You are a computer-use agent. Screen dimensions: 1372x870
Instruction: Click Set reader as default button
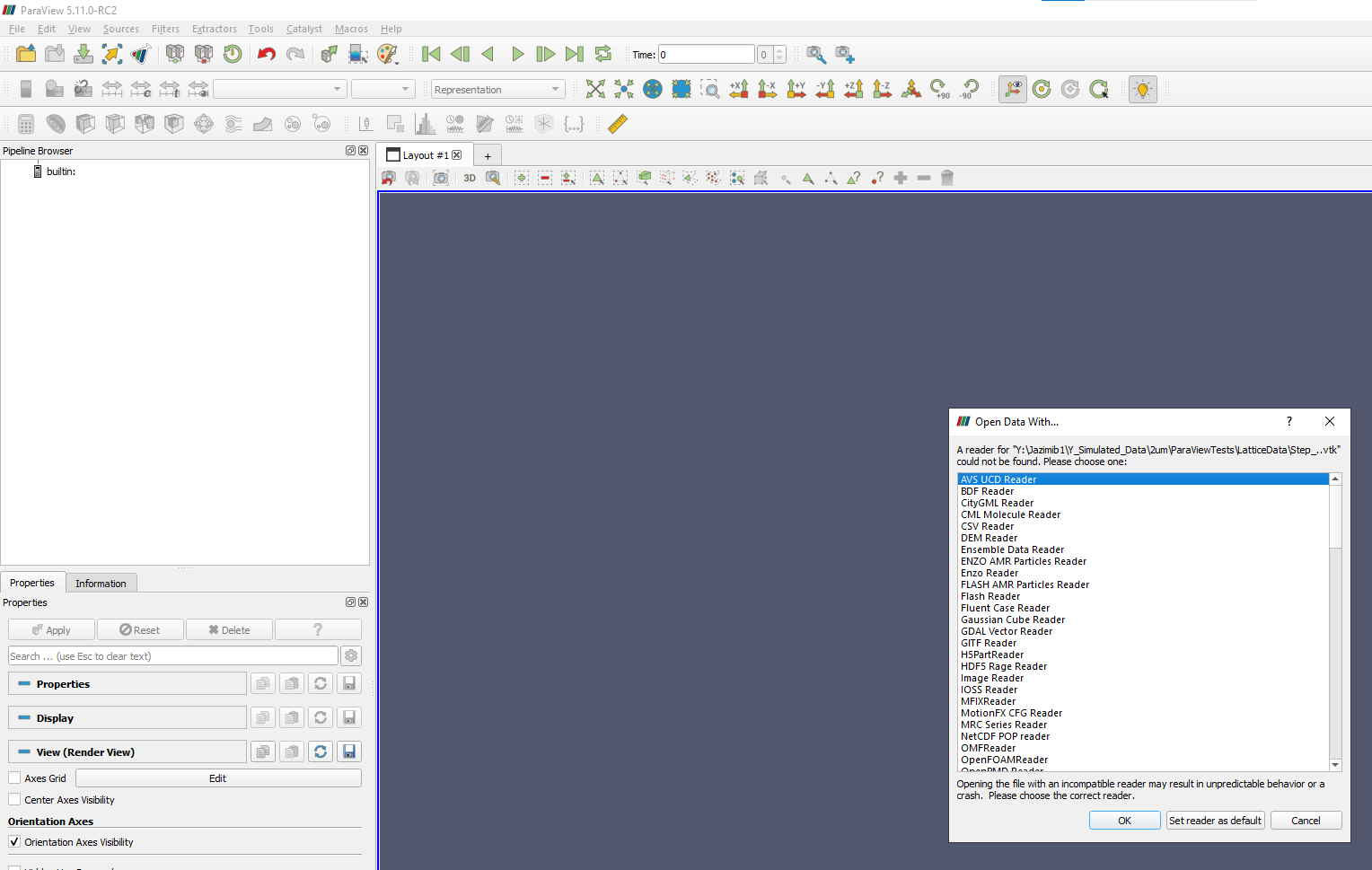[x=1216, y=821]
